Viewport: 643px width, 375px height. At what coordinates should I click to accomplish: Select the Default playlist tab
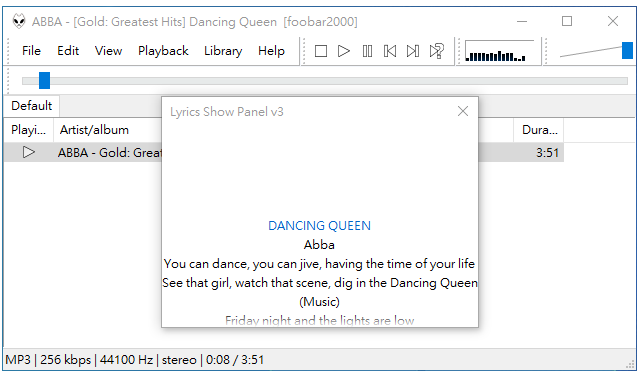(x=32, y=106)
